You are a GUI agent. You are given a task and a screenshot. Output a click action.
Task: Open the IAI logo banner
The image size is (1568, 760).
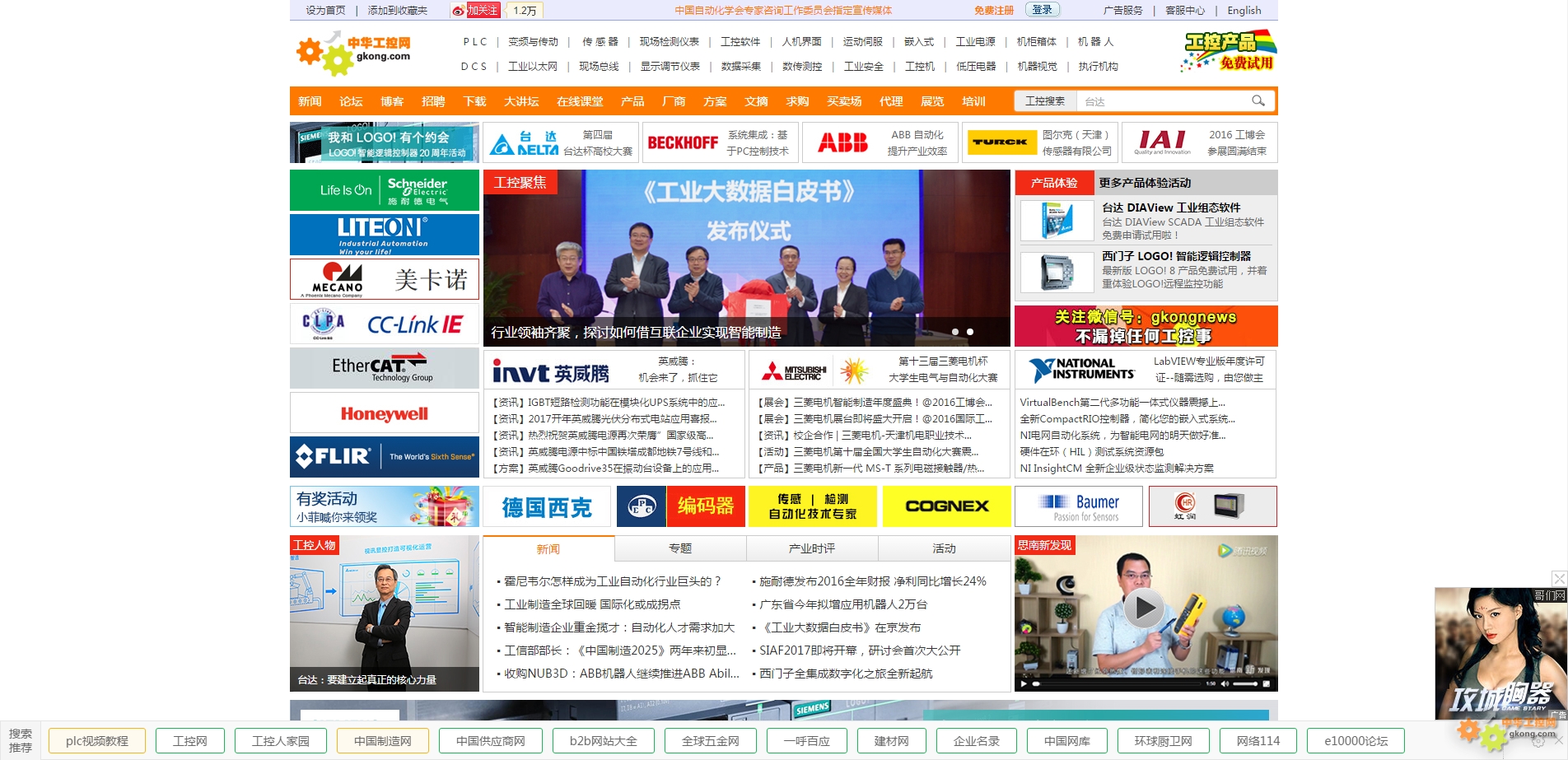1162,142
